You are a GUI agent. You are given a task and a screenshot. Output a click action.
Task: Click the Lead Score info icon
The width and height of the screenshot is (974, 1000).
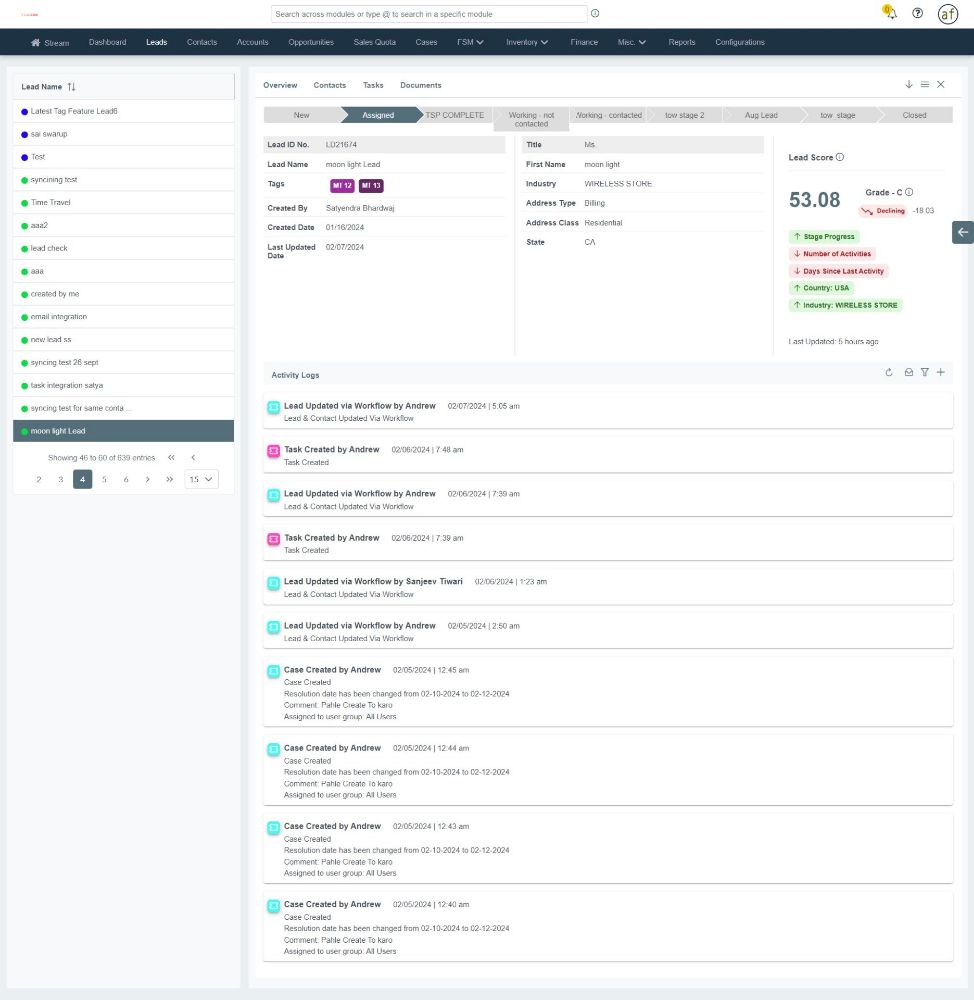tap(840, 157)
